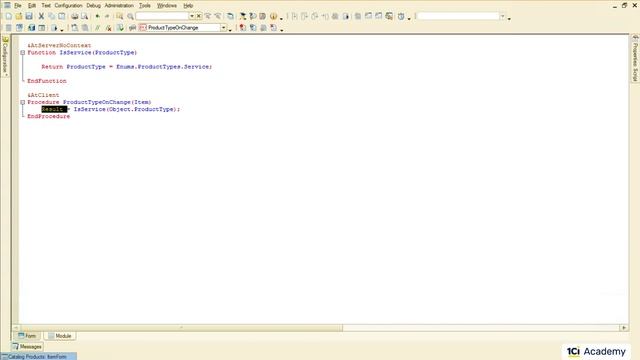Click the horizontal scrollbar thumb
This screenshot has width=640, height=360.
(181, 328)
